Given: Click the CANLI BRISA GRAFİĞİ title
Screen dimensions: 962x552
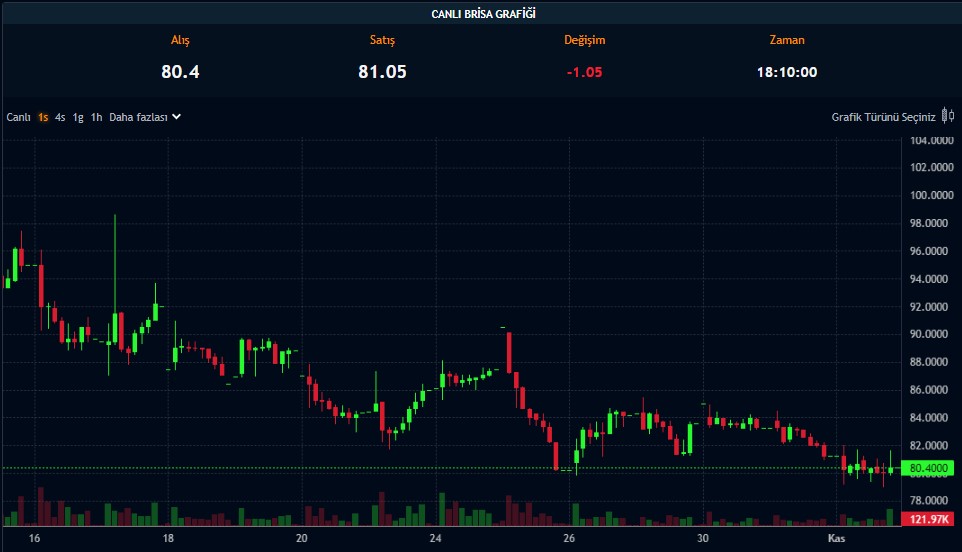Looking at the screenshot, I should (481, 13).
